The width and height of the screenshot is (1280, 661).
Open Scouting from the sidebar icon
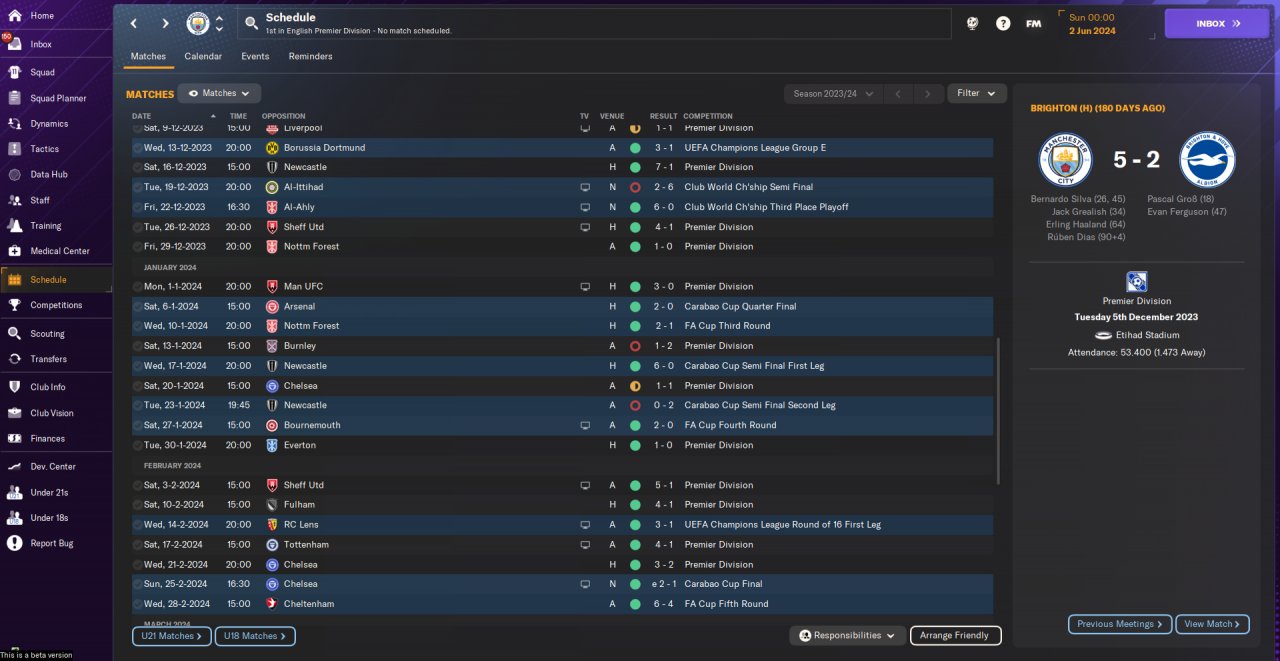click(14, 334)
